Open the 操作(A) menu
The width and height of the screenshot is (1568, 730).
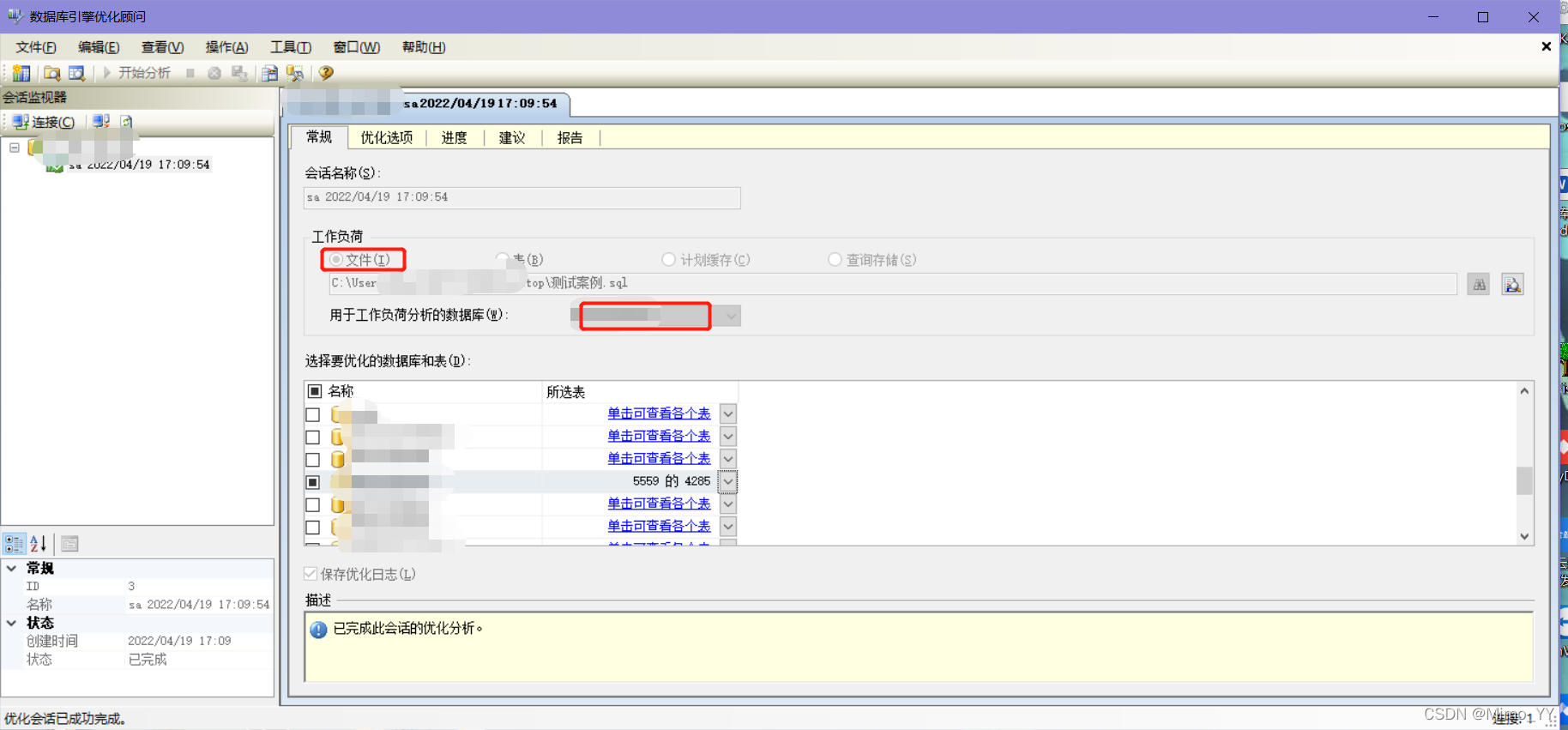click(226, 47)
